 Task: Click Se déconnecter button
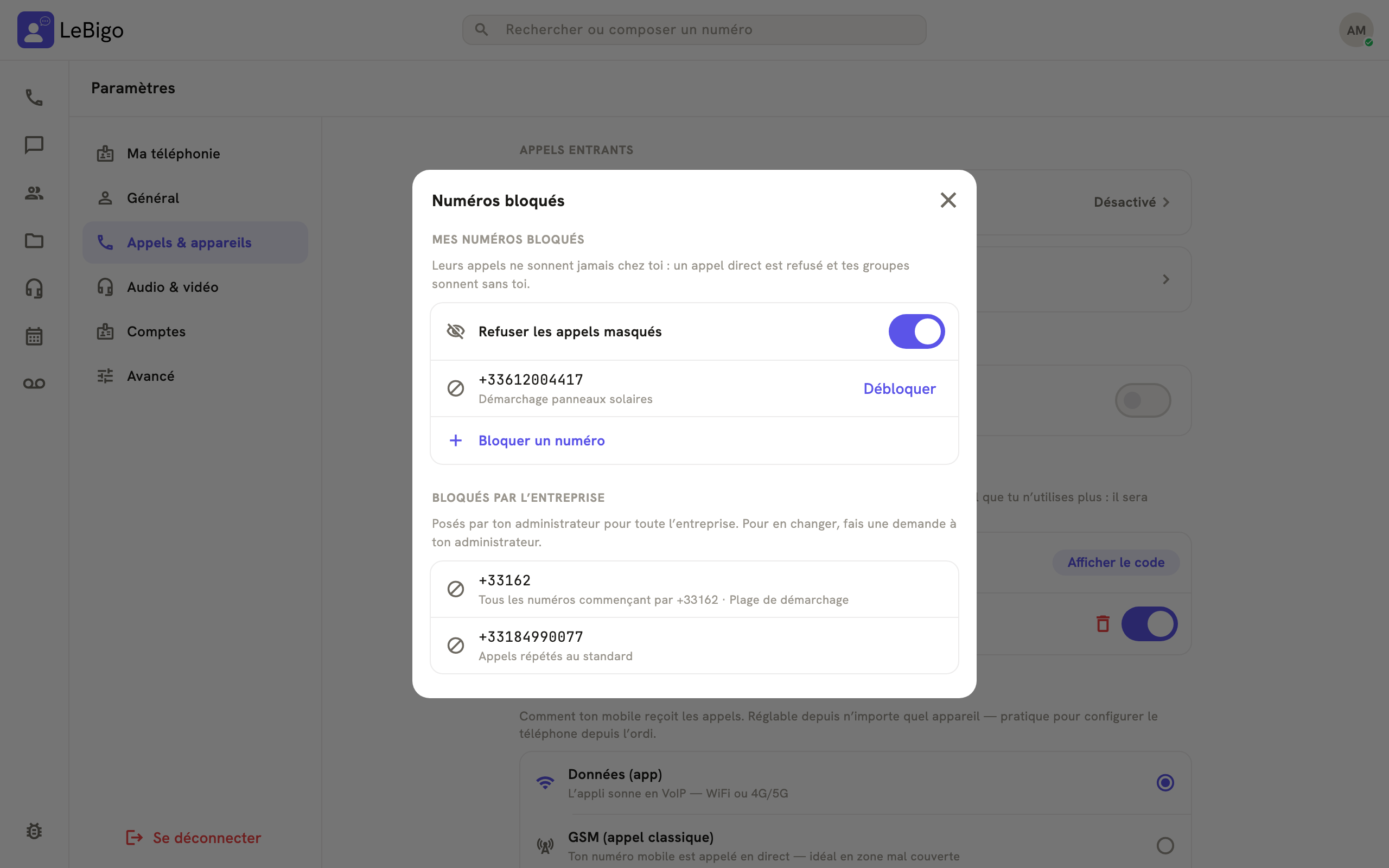pos(193,838)
